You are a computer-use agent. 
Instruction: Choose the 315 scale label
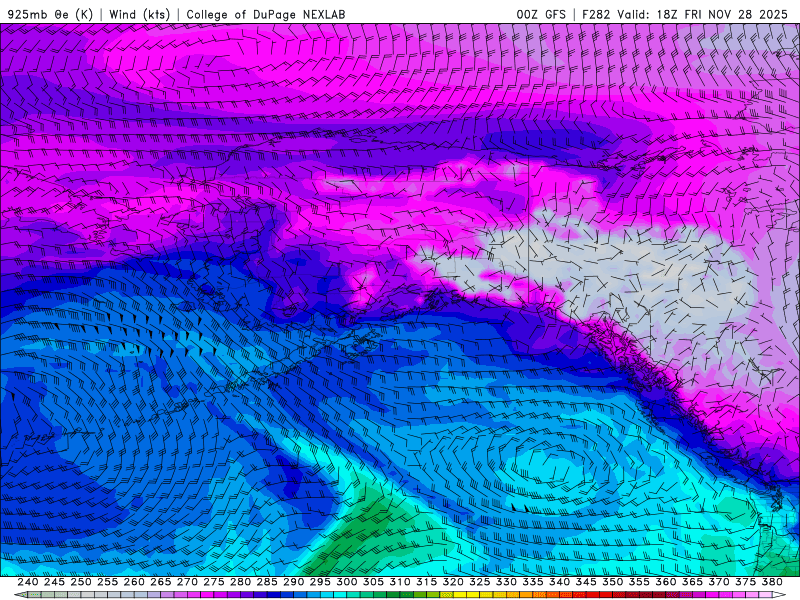click(426, 582)
